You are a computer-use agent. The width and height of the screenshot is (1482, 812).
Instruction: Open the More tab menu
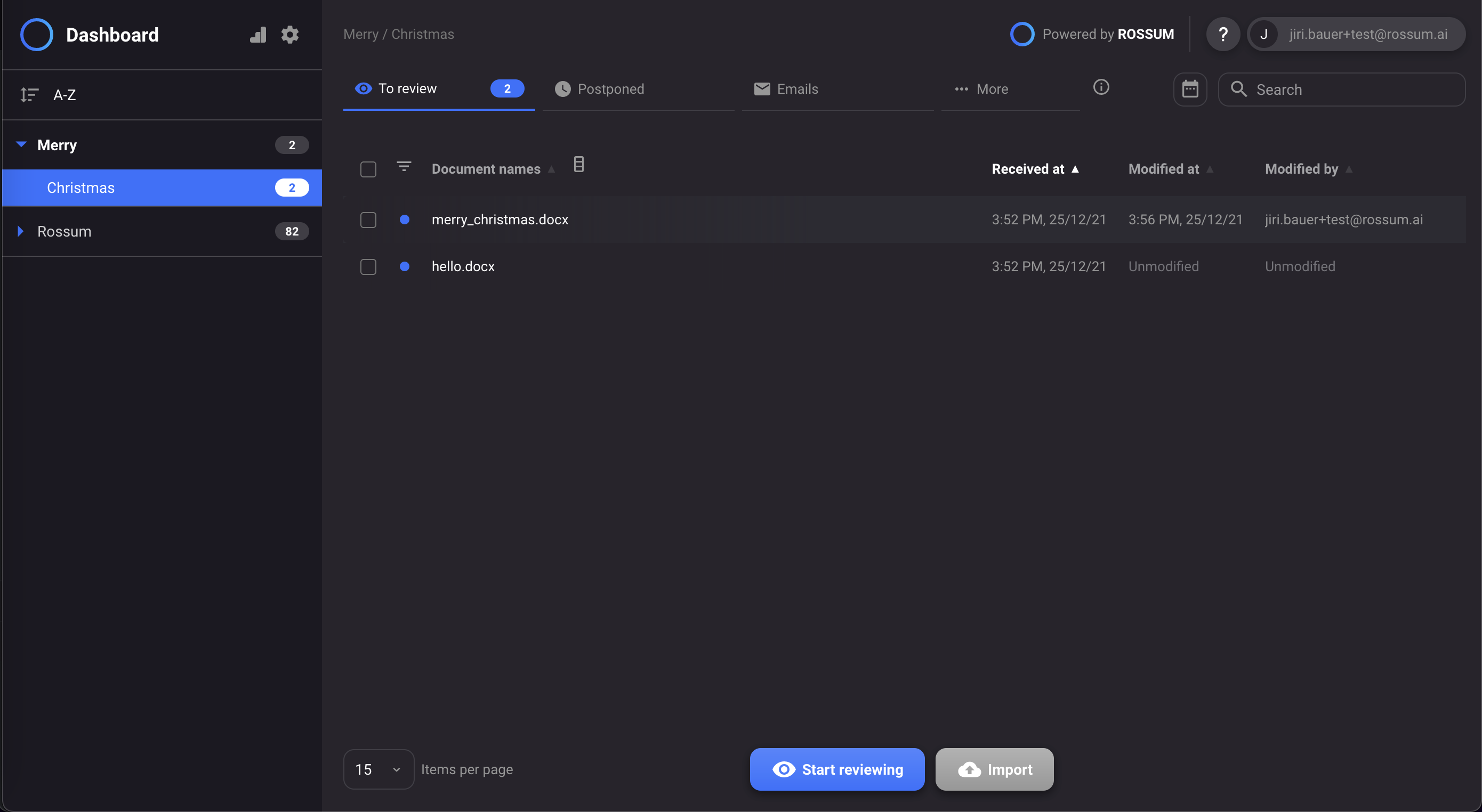[x=1010, y=89]
